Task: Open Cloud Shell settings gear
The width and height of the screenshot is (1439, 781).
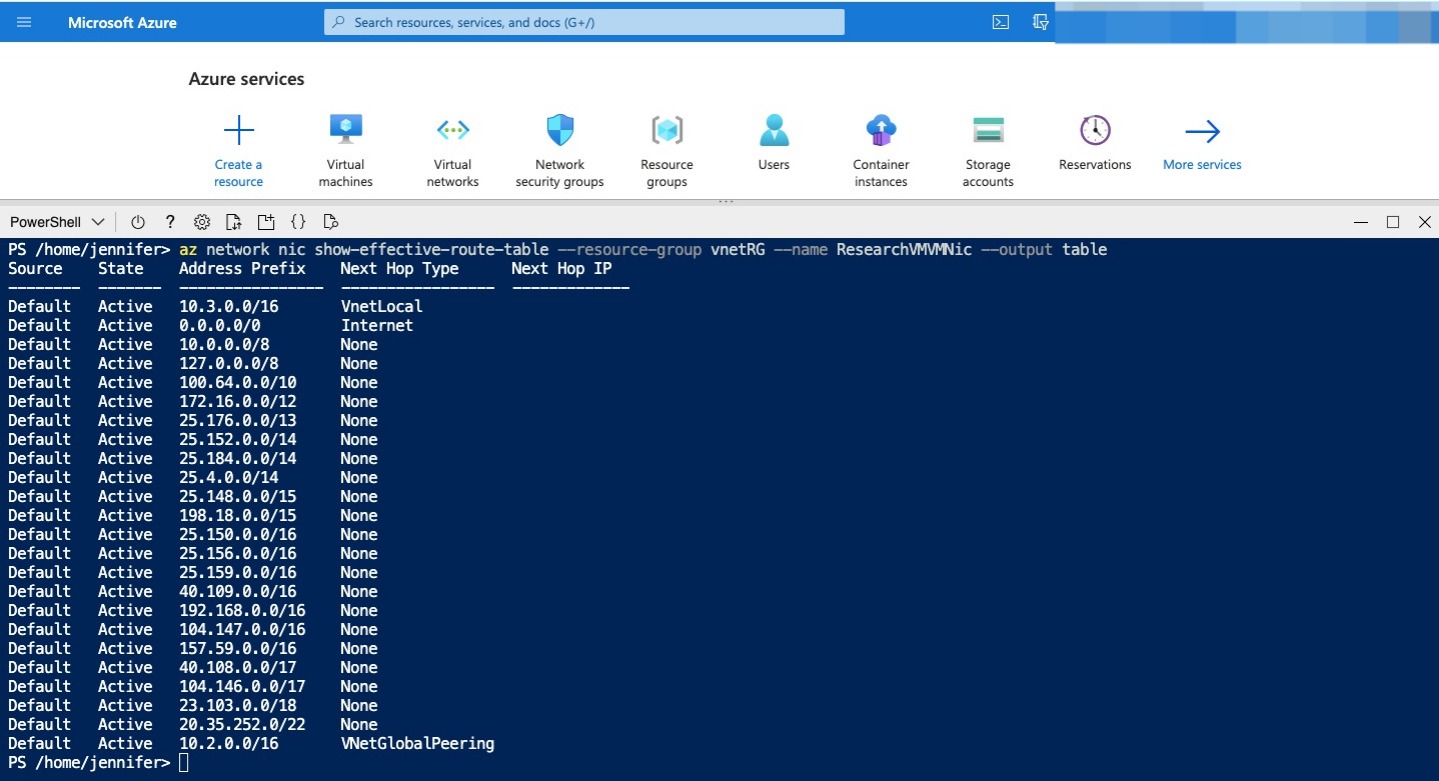Action: (202, 222)
